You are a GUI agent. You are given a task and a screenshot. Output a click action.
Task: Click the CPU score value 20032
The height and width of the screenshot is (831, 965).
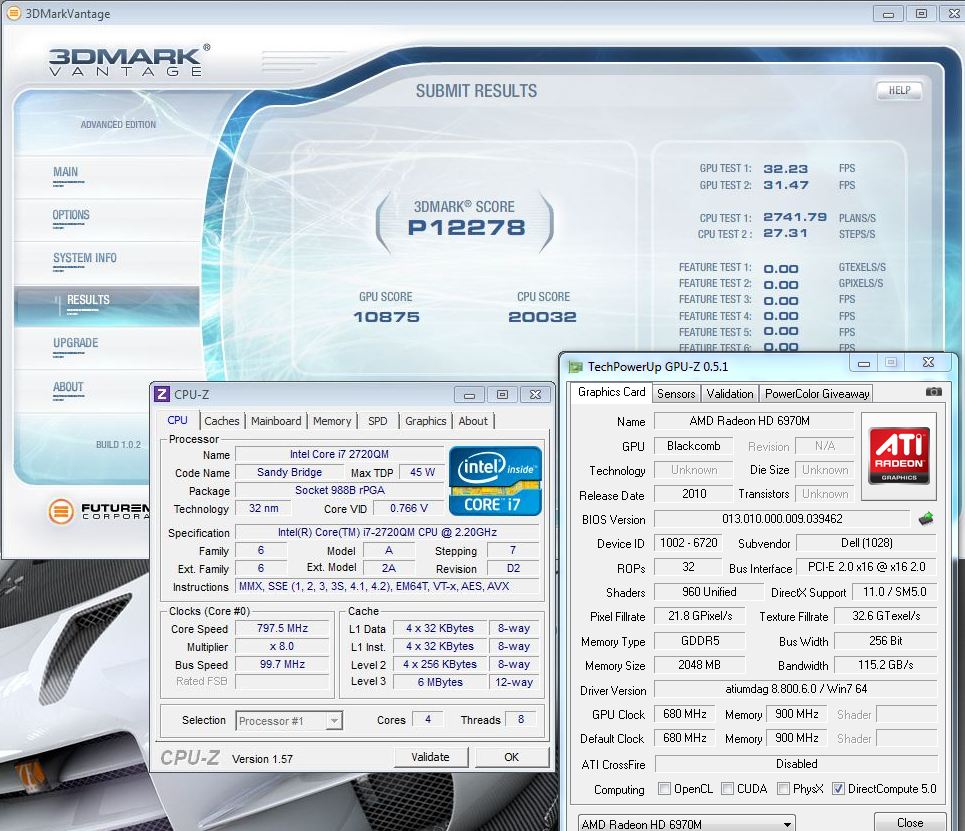point(542,317)
